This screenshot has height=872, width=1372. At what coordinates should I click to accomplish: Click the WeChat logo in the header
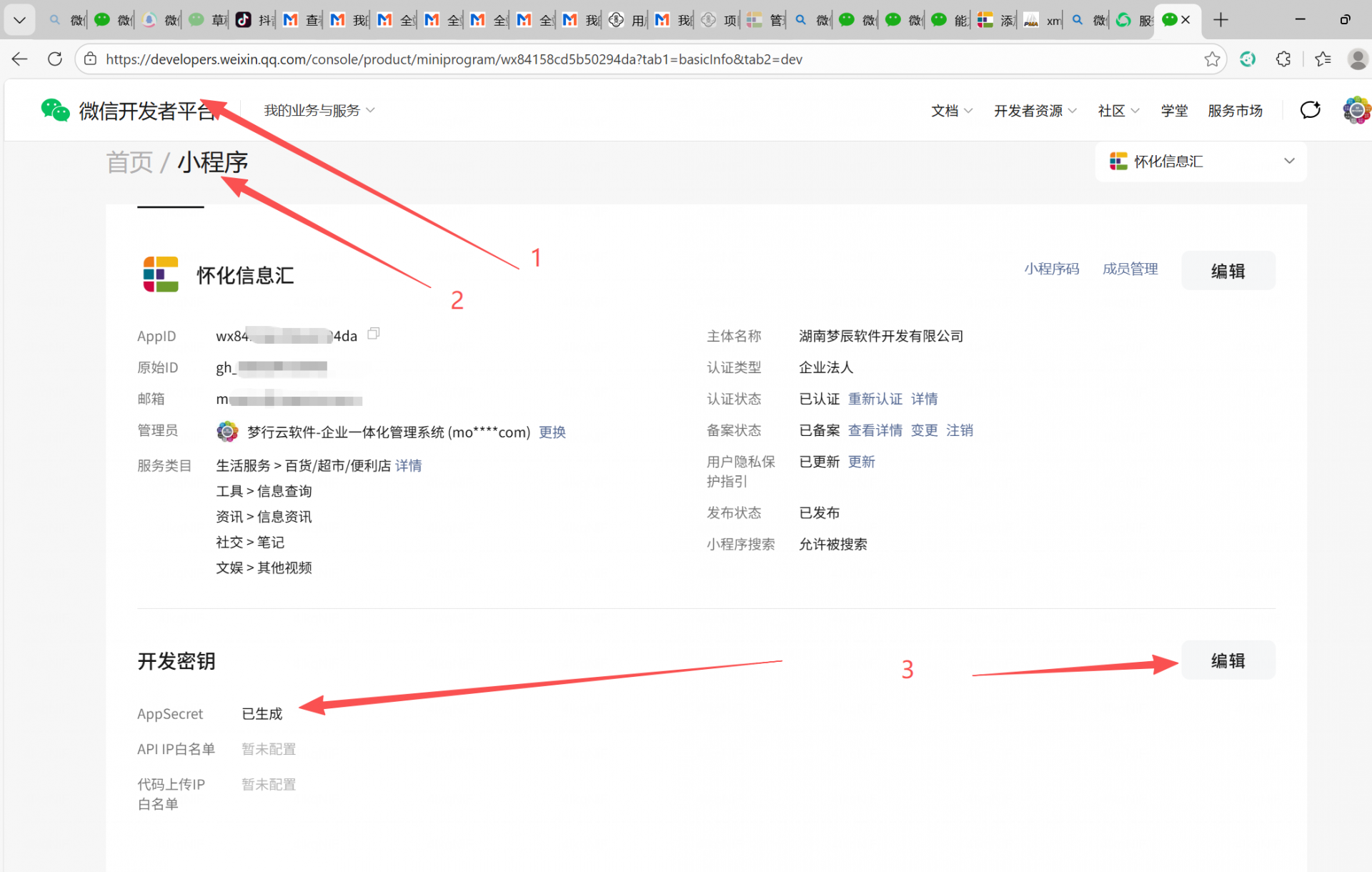point(55,110)
